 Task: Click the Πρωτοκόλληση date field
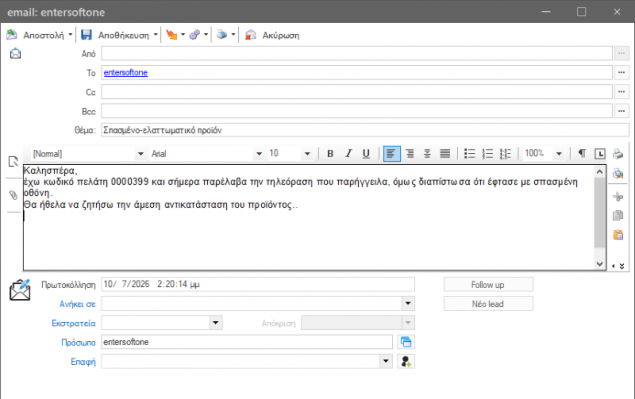tap(258, 284)
